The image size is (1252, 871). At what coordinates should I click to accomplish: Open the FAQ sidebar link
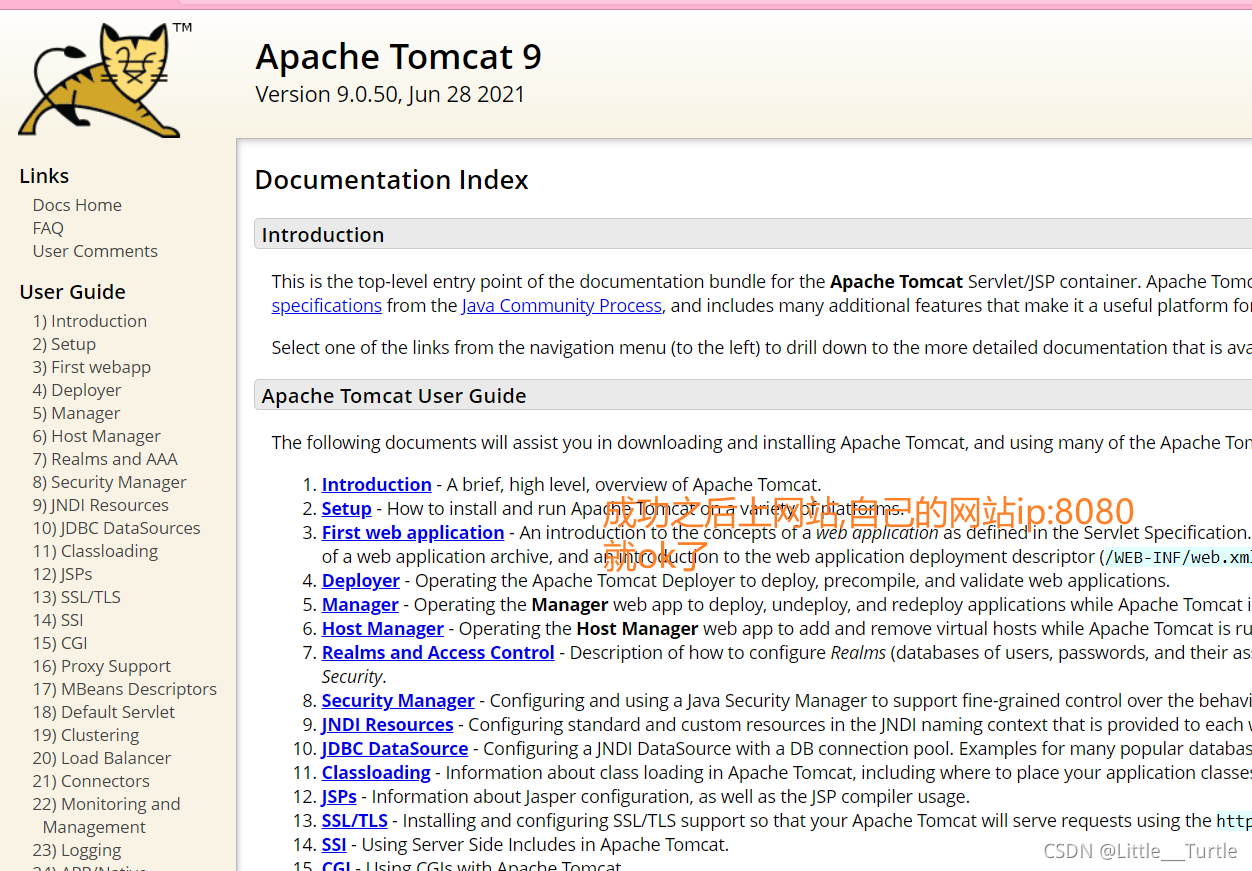(x=48, y=228)
